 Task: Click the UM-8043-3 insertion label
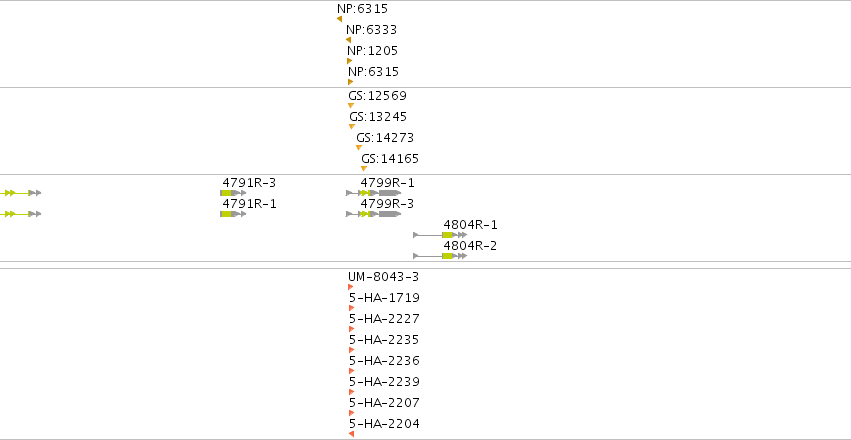384,277
